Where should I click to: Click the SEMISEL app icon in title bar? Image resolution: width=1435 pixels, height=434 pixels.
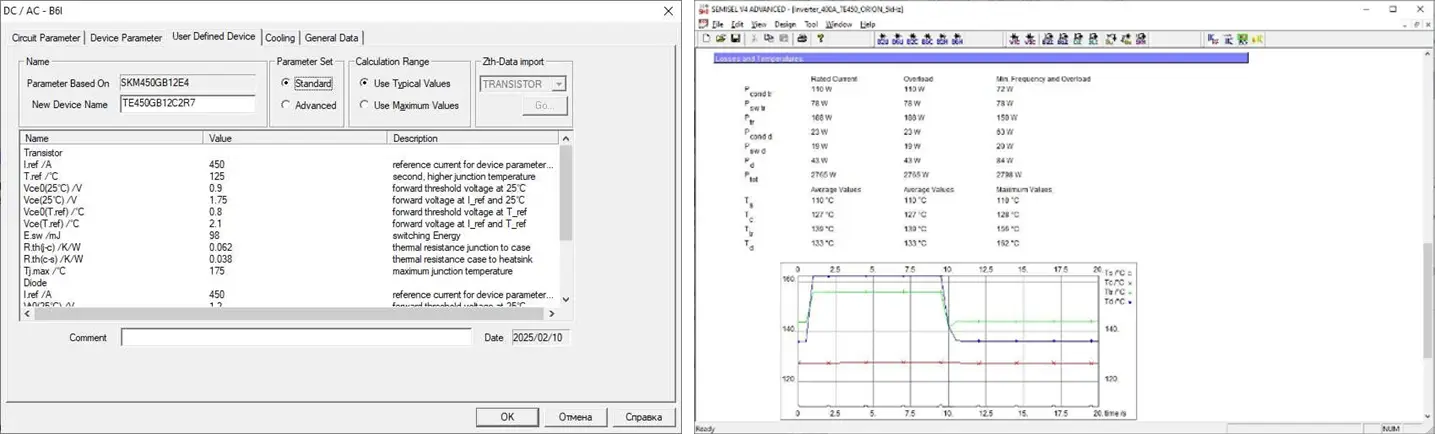[704, 9]
